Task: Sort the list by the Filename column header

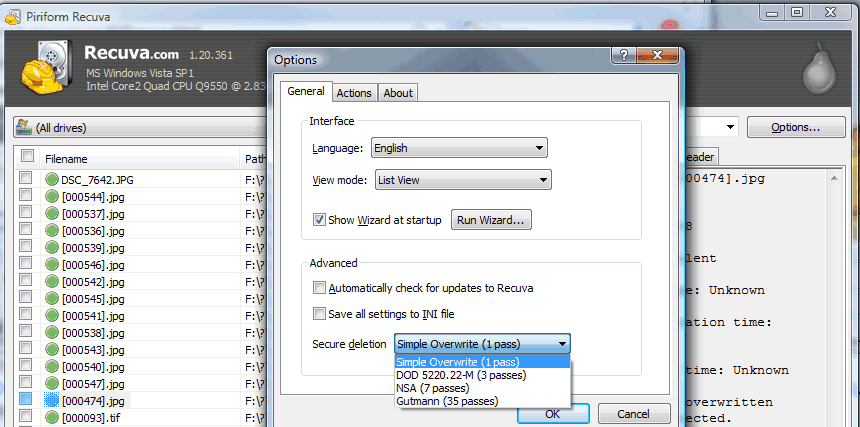Action: (x=140, y=159)
